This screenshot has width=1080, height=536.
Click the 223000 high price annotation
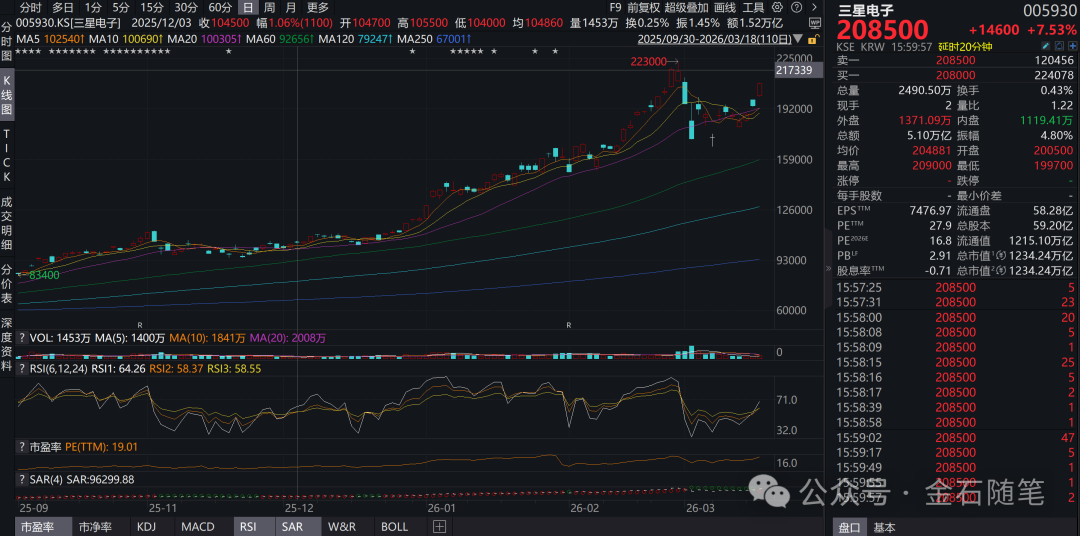649,61
